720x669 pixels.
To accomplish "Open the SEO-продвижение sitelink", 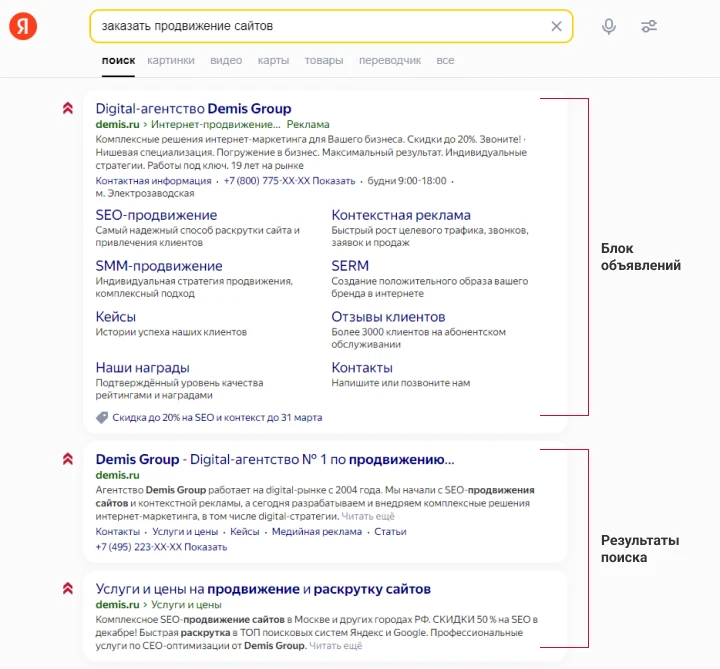I will 156,215.
